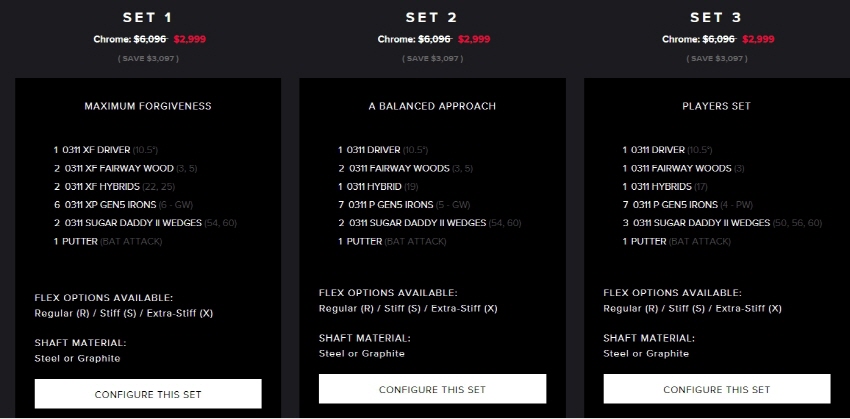The width and height of the screenshot is (850, 419).
Task: Select the SET 3 heading
Action: [716, 17]
